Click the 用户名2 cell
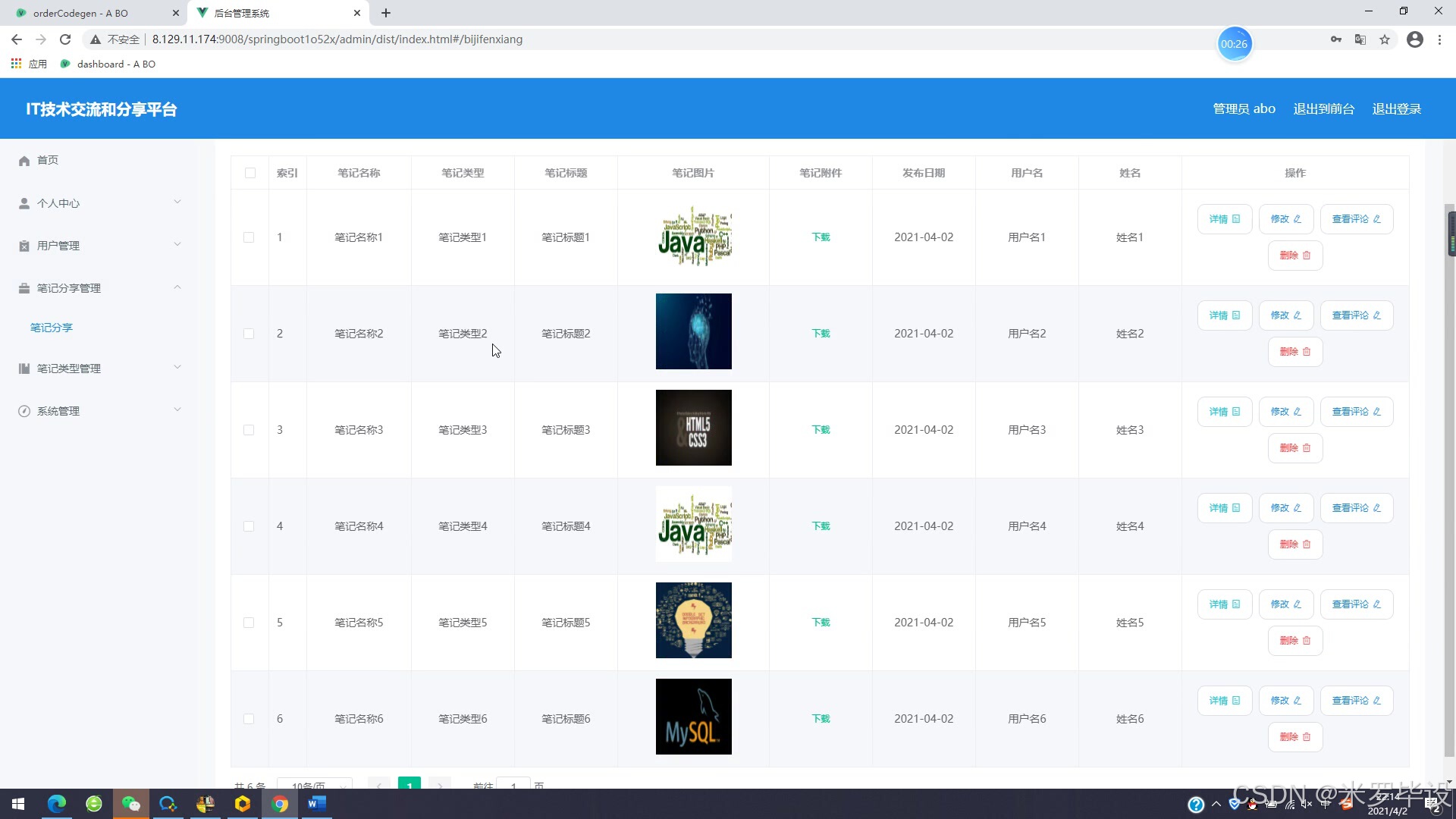 tap(1027, 334)
